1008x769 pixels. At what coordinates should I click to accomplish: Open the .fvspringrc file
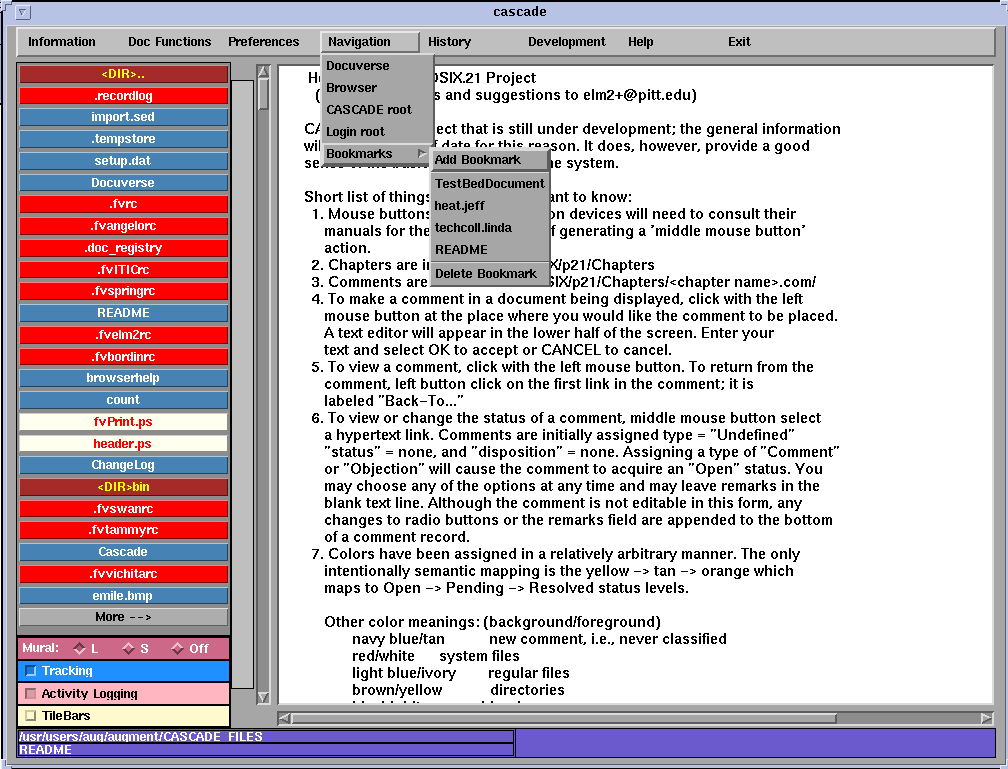[123, 291]
